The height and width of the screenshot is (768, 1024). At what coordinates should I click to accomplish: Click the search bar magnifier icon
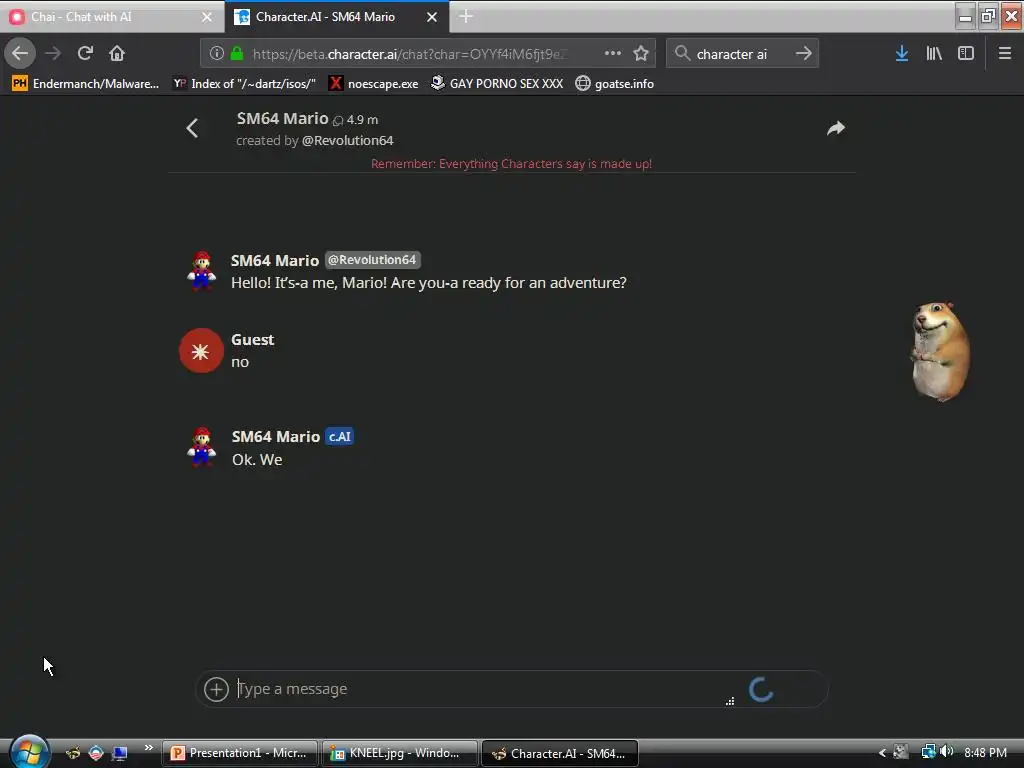click(x=682, y=53)
